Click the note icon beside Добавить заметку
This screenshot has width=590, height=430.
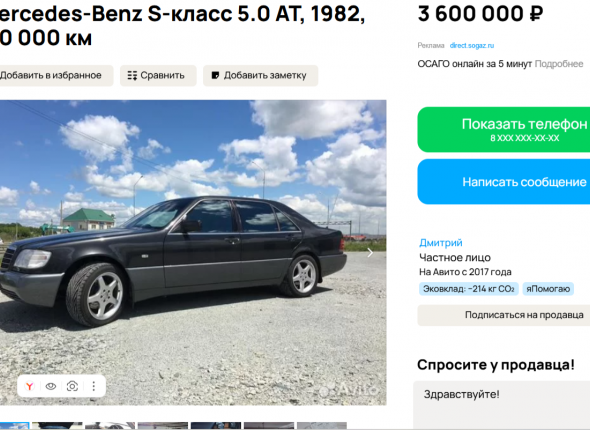215,75
